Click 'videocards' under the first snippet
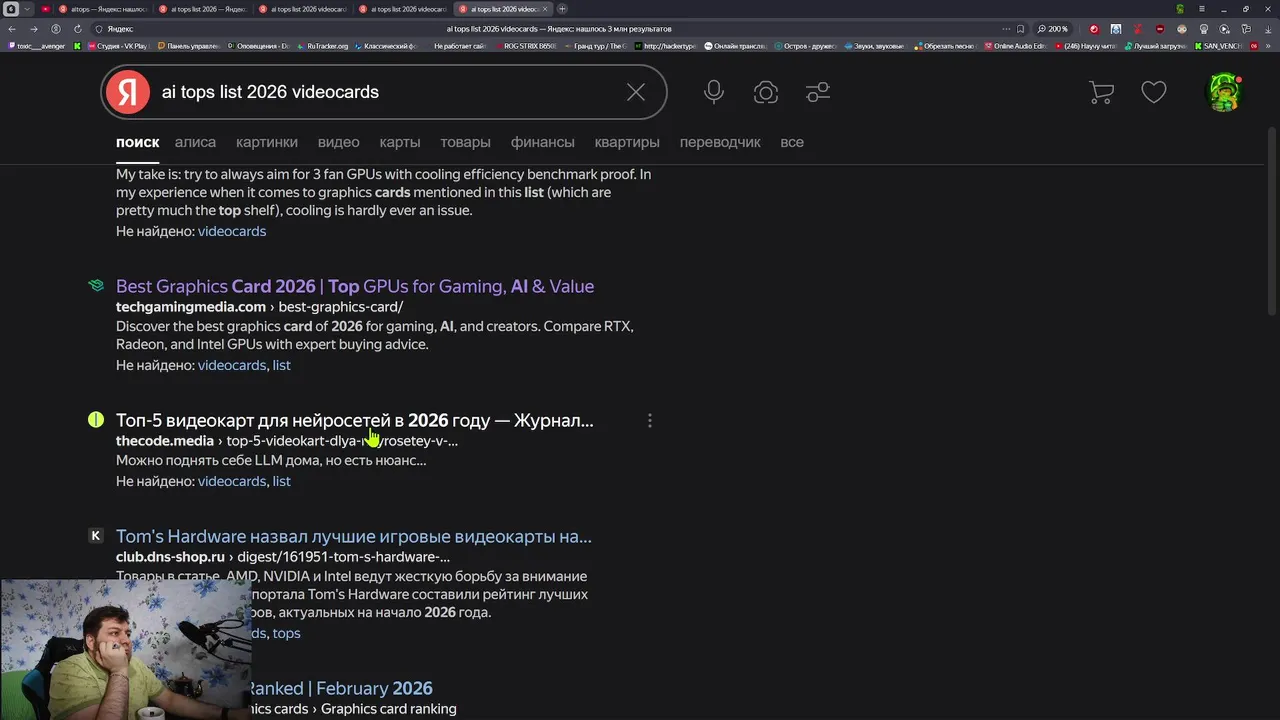1280x720 pixels. 232,231
